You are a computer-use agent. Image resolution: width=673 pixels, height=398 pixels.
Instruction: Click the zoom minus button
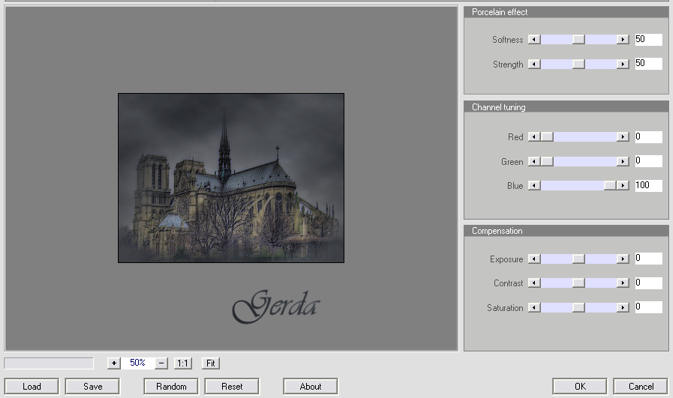(x=161, y=363)
